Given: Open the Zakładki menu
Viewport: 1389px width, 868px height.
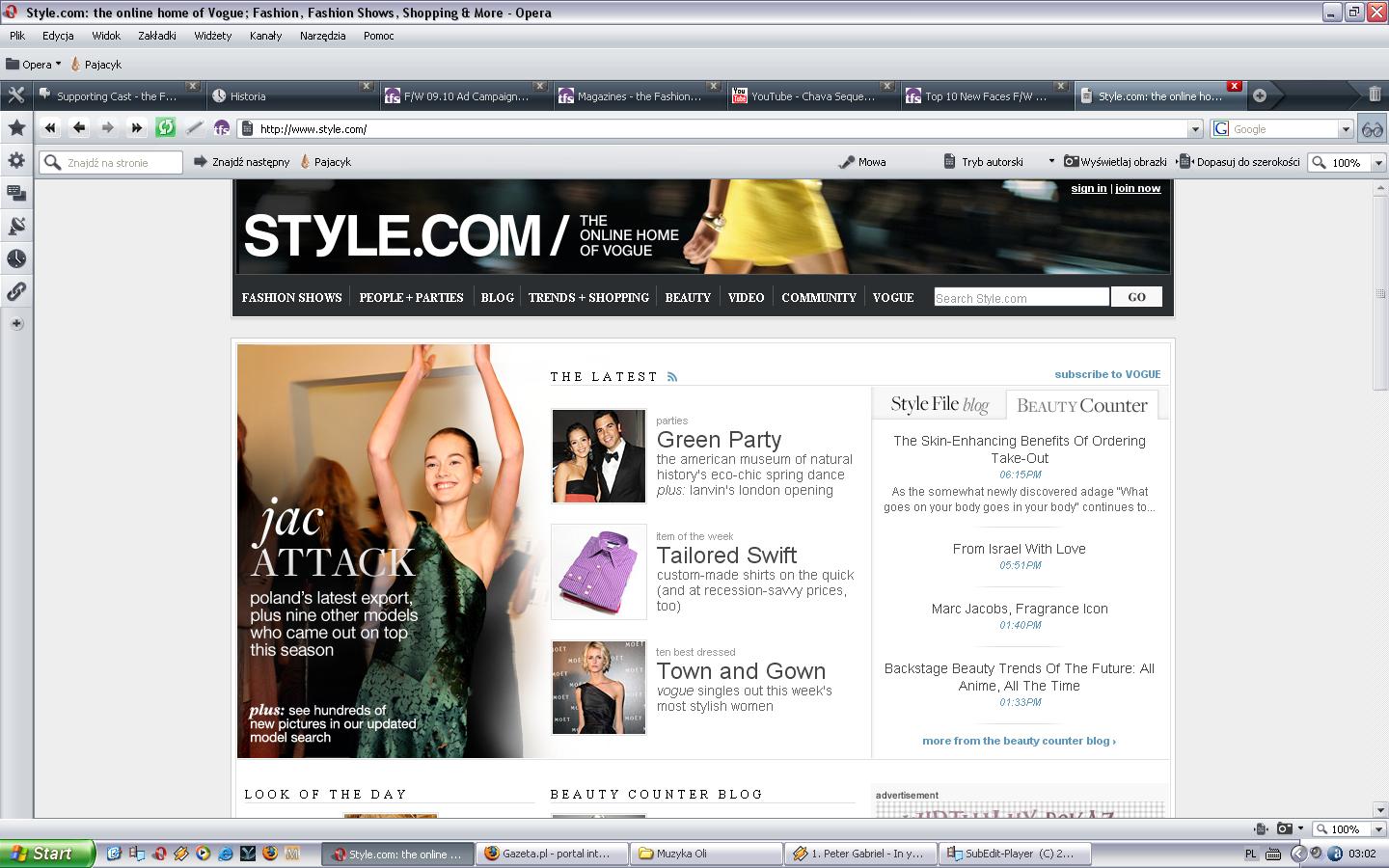Looking at the screenshot, I should click(156, 36).
